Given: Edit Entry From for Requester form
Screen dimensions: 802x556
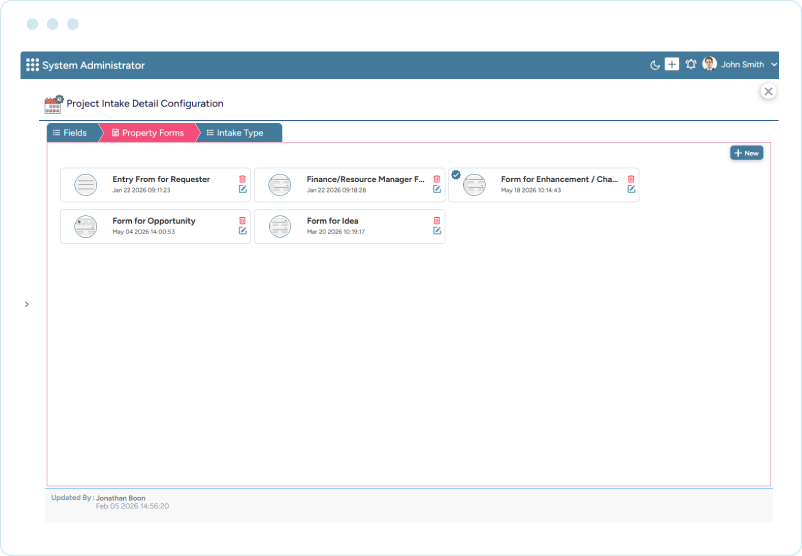Looking at the screenshot, I should click(x=242, y=189).
